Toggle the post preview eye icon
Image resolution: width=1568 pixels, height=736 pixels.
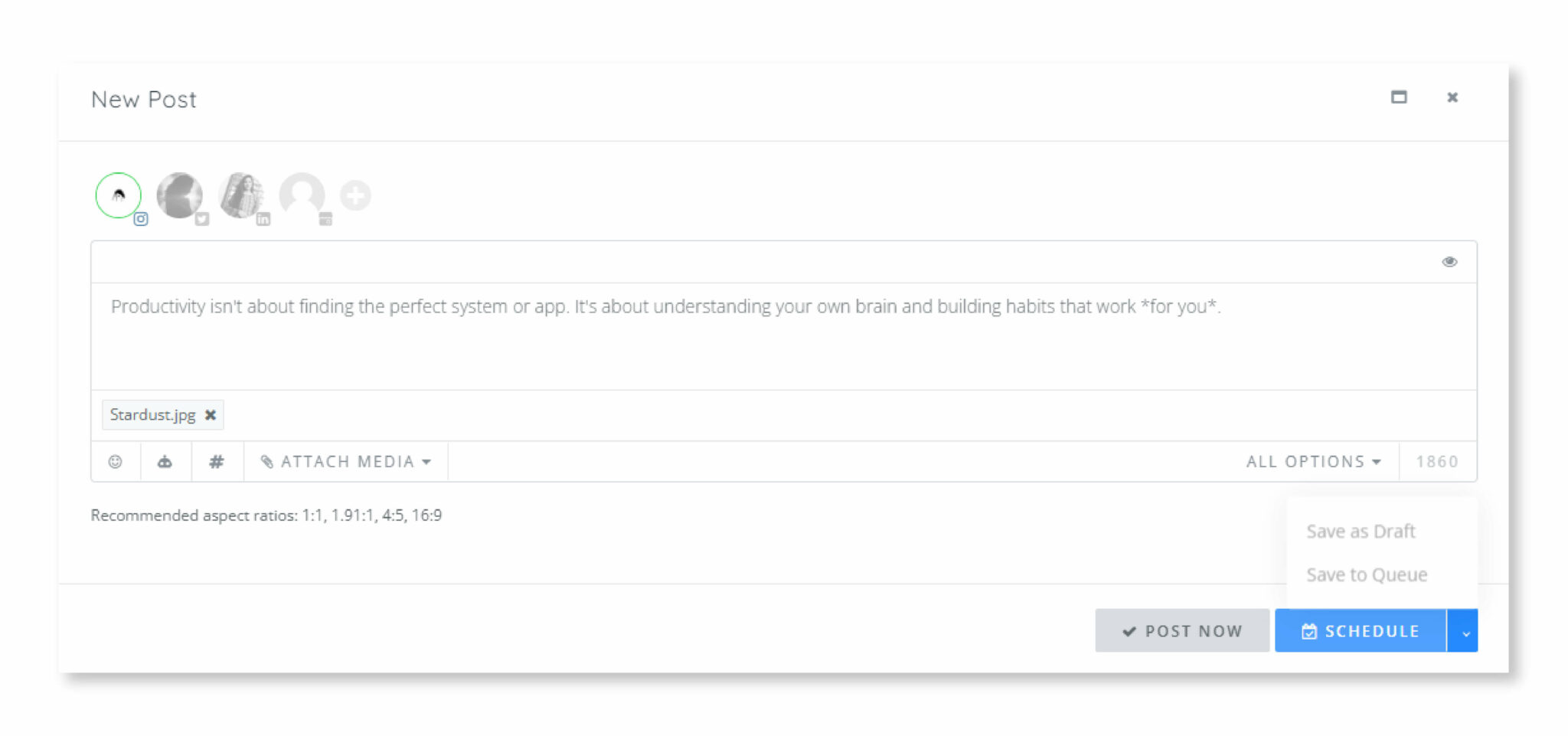(1449, 262)
